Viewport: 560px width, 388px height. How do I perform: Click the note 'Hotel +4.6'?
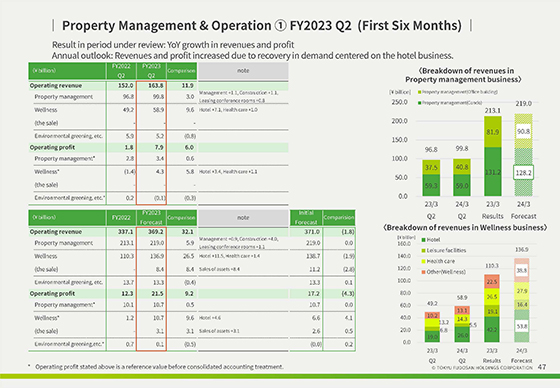click(210, 318)
